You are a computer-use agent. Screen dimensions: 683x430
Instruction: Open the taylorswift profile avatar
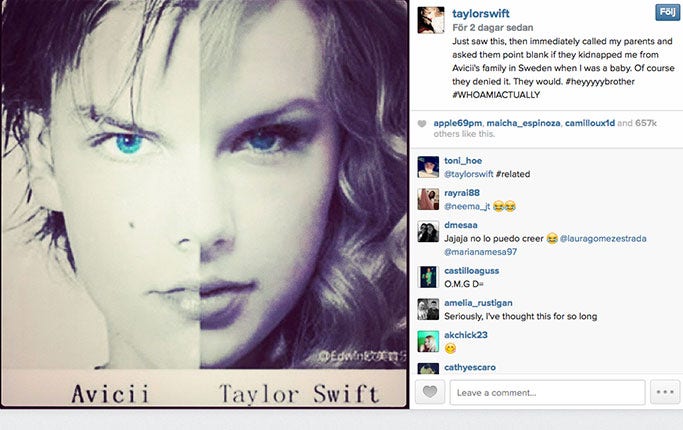(x=431, y=20)
